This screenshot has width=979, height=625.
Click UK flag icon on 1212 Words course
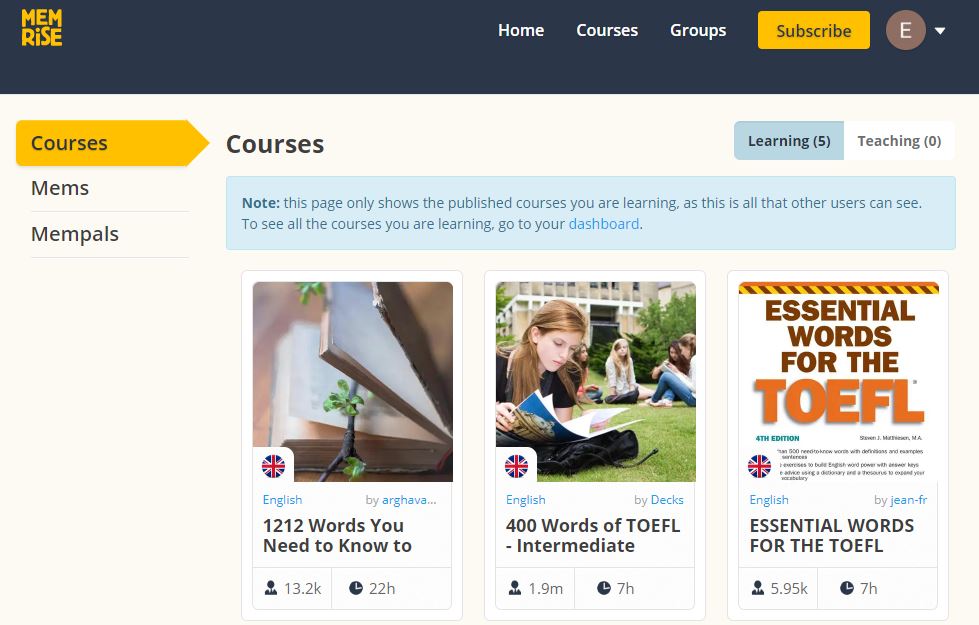pyautogui.click(x=273, y=466)
